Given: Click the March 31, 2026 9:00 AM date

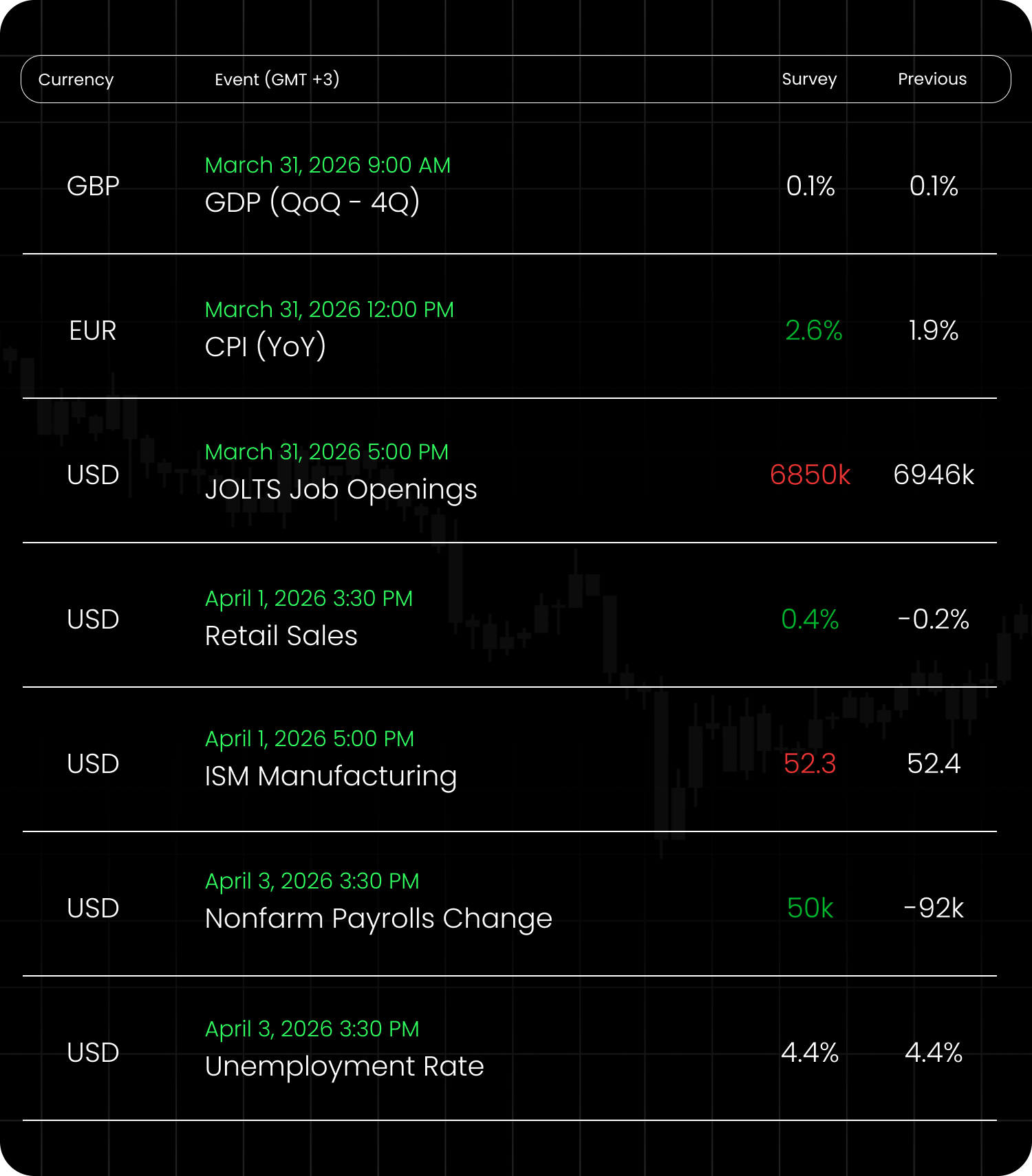Looking at the screenshot, I should (327, 166).
